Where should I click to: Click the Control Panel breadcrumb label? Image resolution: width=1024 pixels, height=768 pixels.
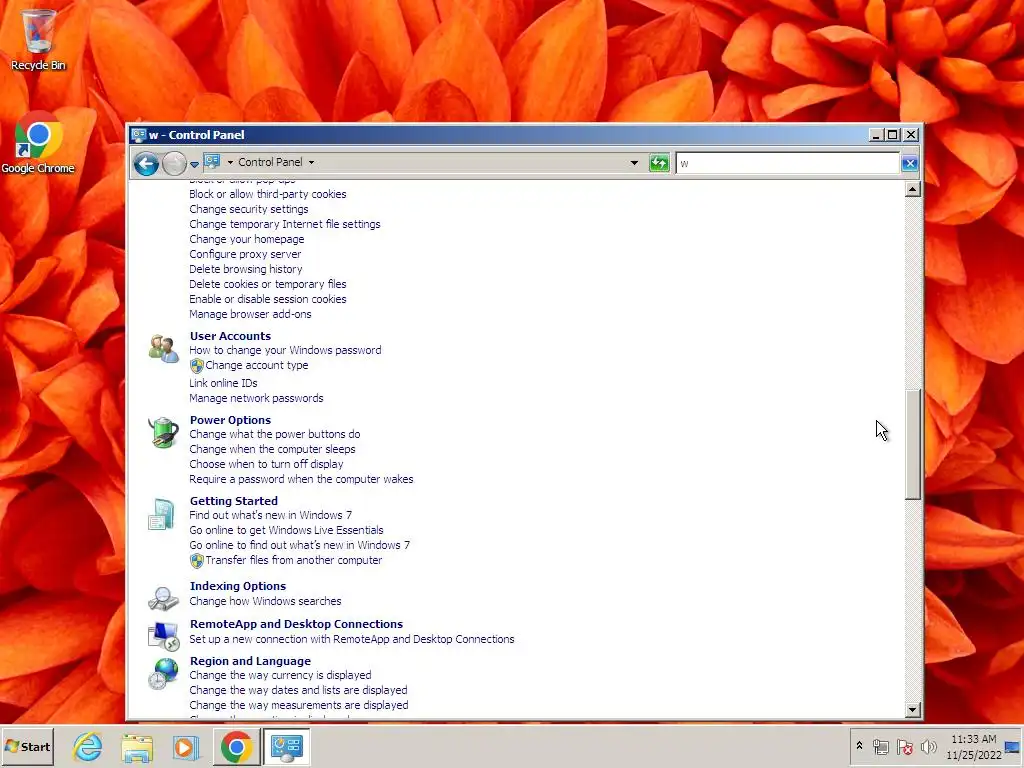270,162
